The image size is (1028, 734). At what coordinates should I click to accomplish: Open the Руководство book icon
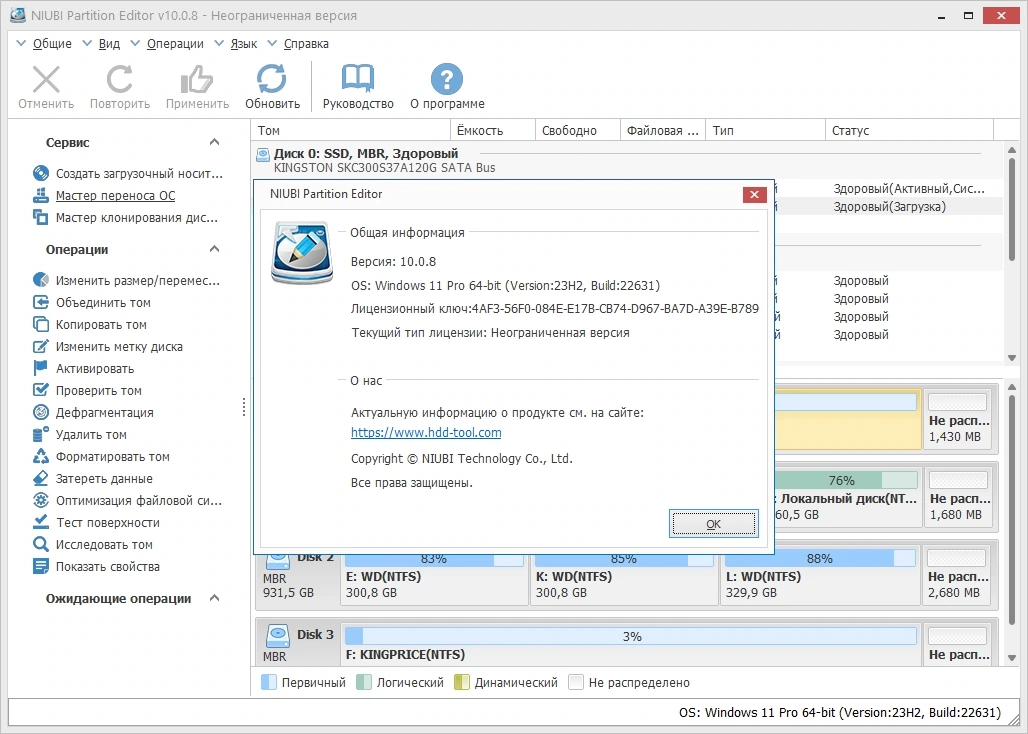[x=358, y=79]
